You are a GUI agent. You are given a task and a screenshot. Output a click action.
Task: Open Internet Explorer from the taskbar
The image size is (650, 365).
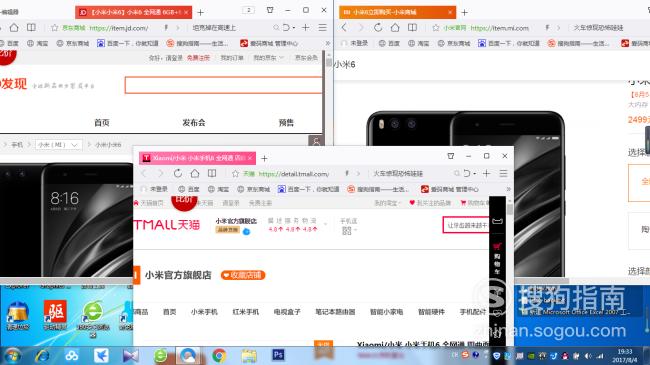[42, 355]
